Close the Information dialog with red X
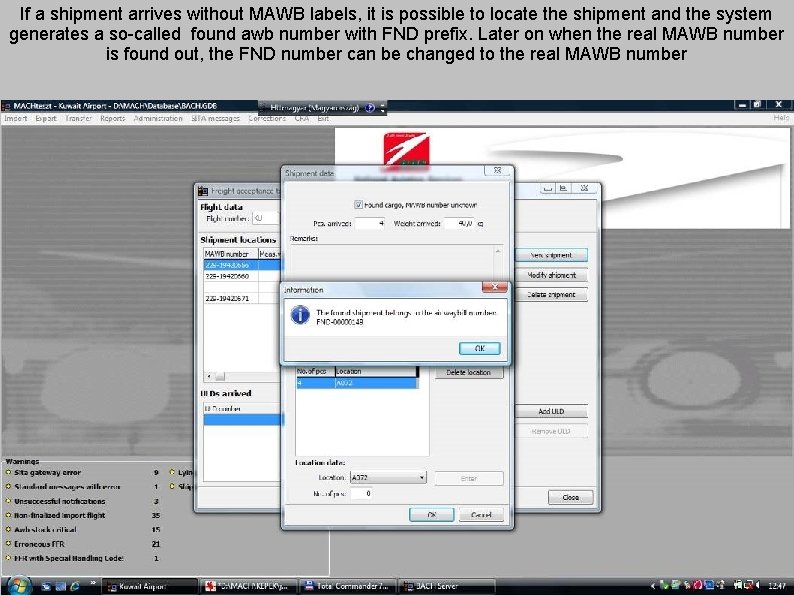Image resolution: width=794 pixels, height=595 pixels. click(494, 287)
